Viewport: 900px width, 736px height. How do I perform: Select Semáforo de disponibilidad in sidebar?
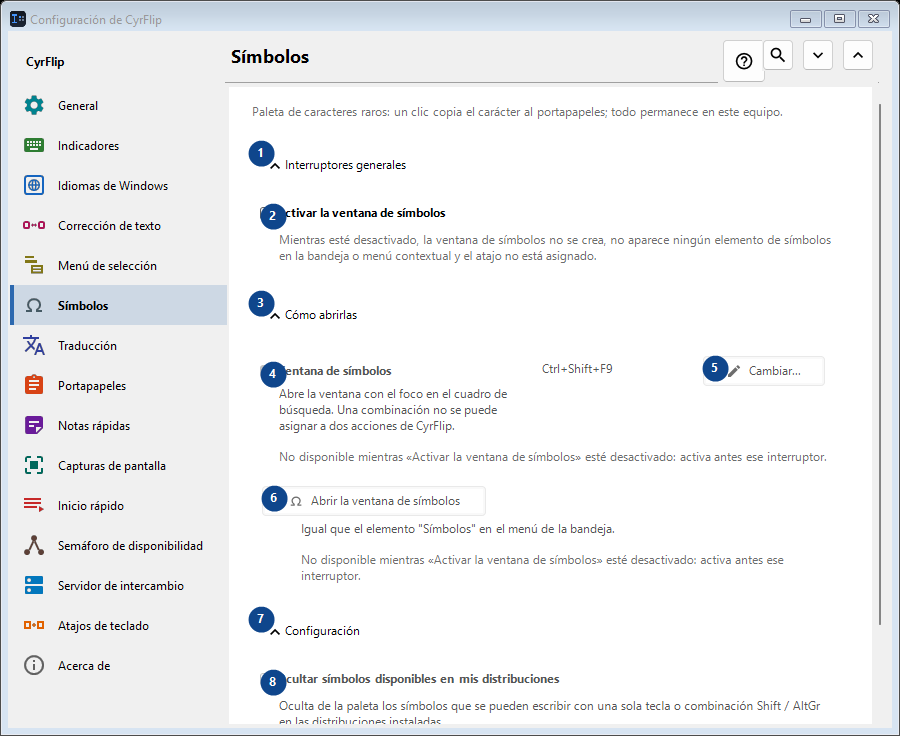[x=119, y=545]
